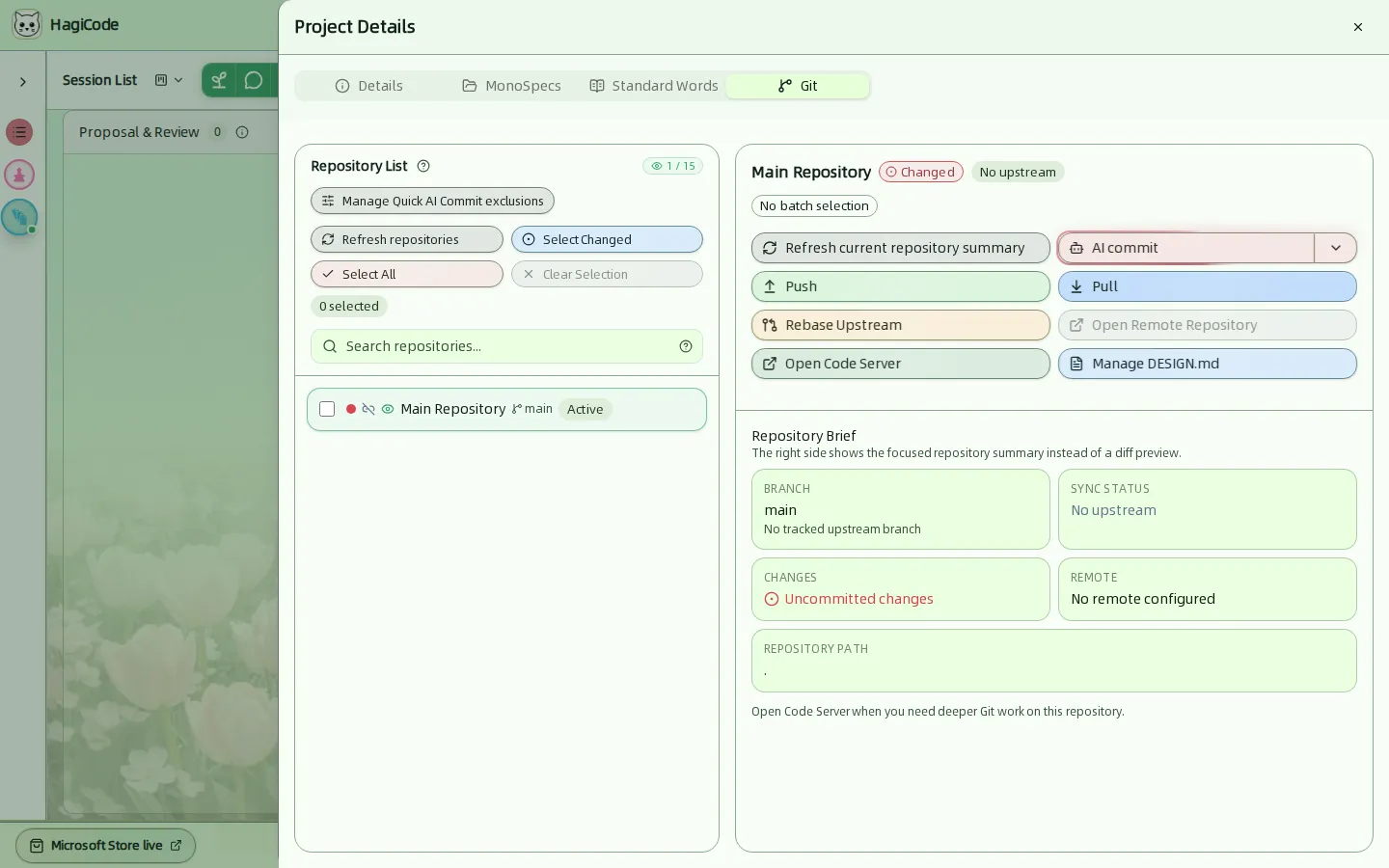
Task: Click the green chat bubble icon button
Action: pyautogui.click(x=254, y=80)
